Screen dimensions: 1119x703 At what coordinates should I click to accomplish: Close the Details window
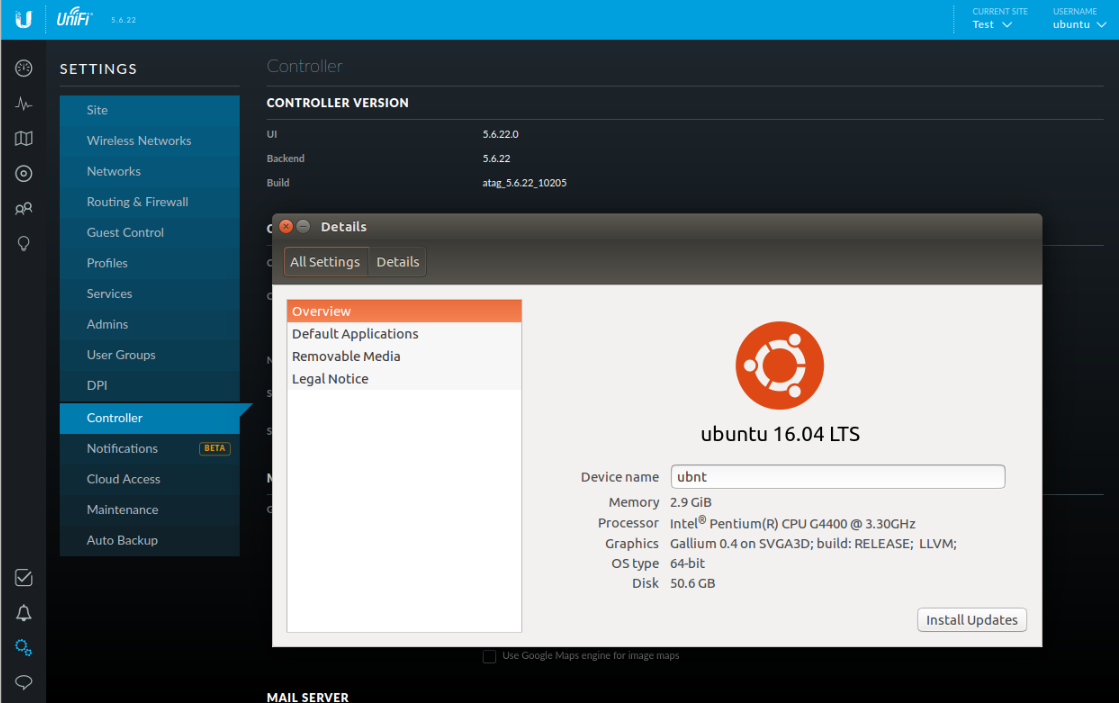coord(286,226)
